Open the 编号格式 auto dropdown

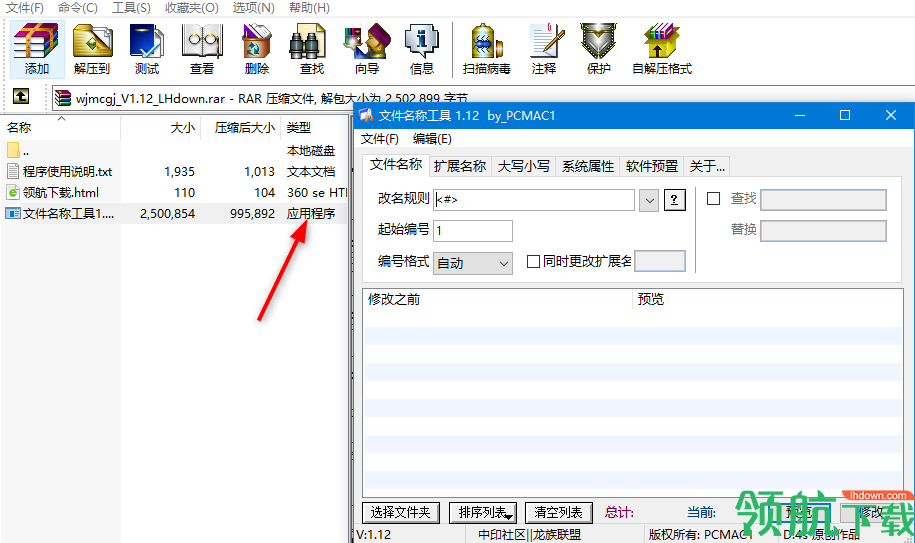473,264
